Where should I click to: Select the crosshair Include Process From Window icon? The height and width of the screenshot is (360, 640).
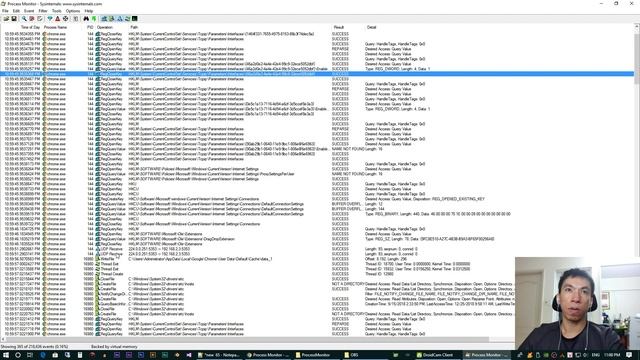tap(65, 19)
